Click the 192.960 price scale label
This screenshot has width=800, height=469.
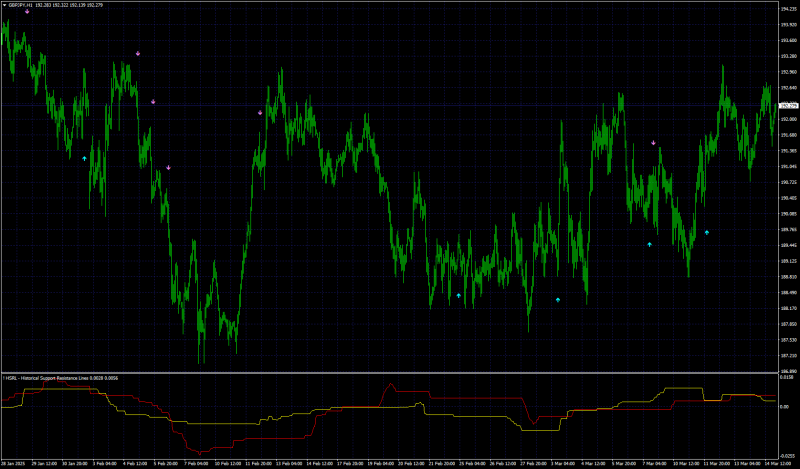pyautogui.click(x=788, y=72)
